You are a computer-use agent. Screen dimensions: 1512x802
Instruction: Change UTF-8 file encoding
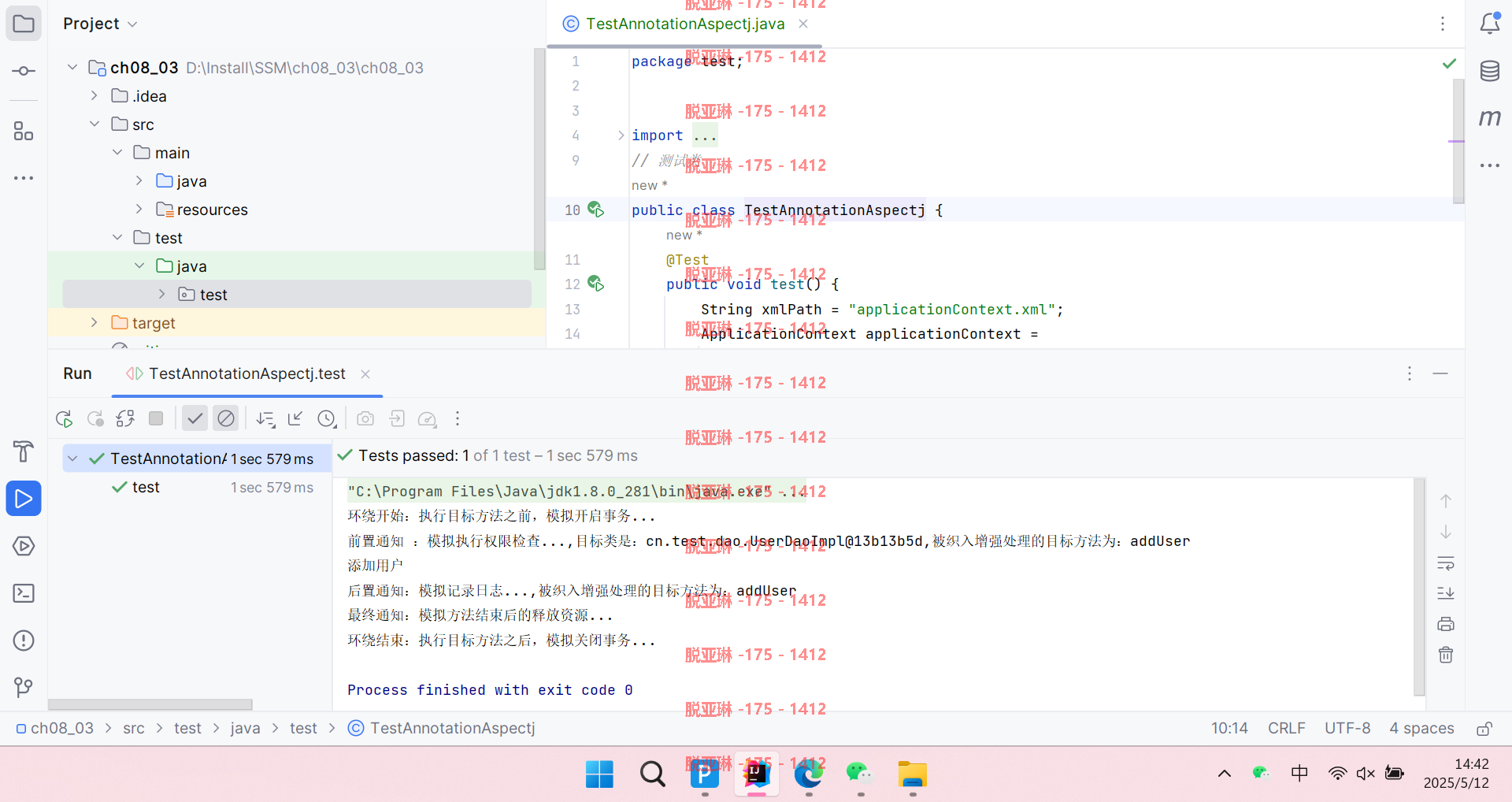click(1347, 729)
